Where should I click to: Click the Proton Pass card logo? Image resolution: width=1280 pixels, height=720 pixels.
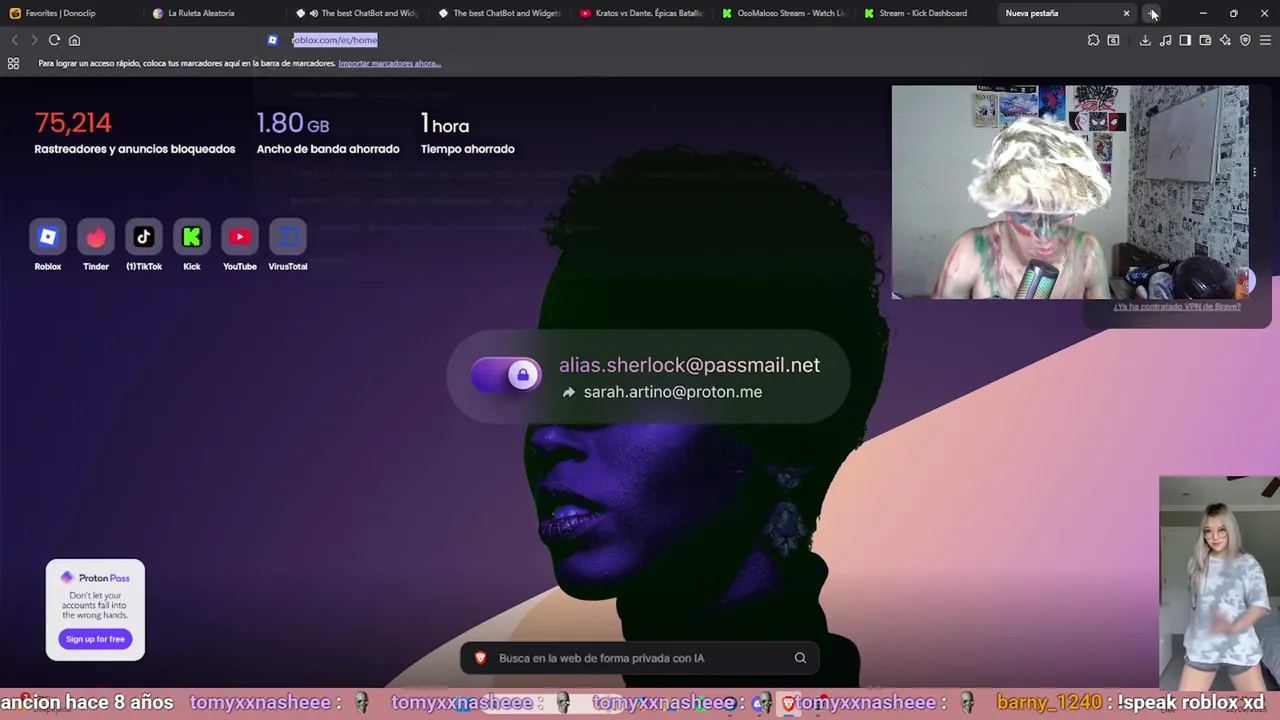coord(95,578)
